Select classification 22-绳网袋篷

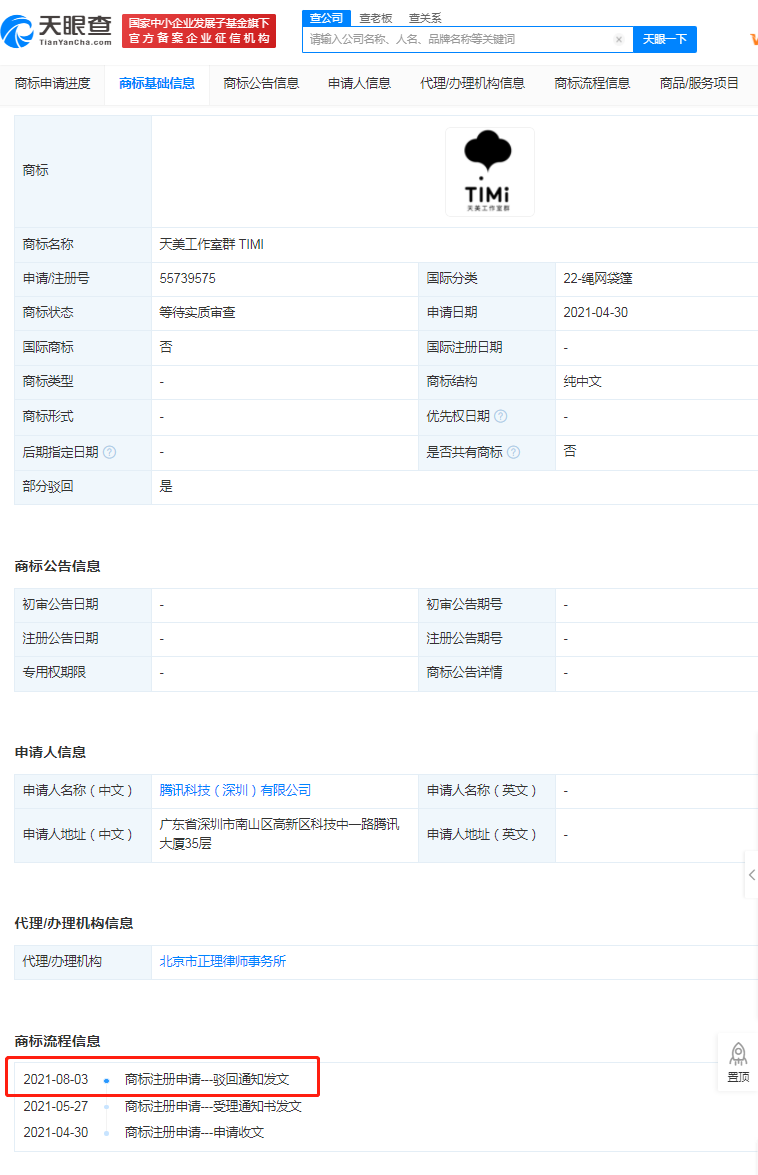tap(598, 279)
